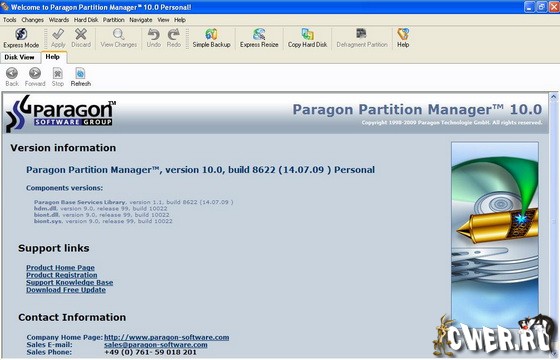Visit http://www.paragon-software.com link
Image resolution: width=560 pixels, height=360 pixels.
(166, 337)
